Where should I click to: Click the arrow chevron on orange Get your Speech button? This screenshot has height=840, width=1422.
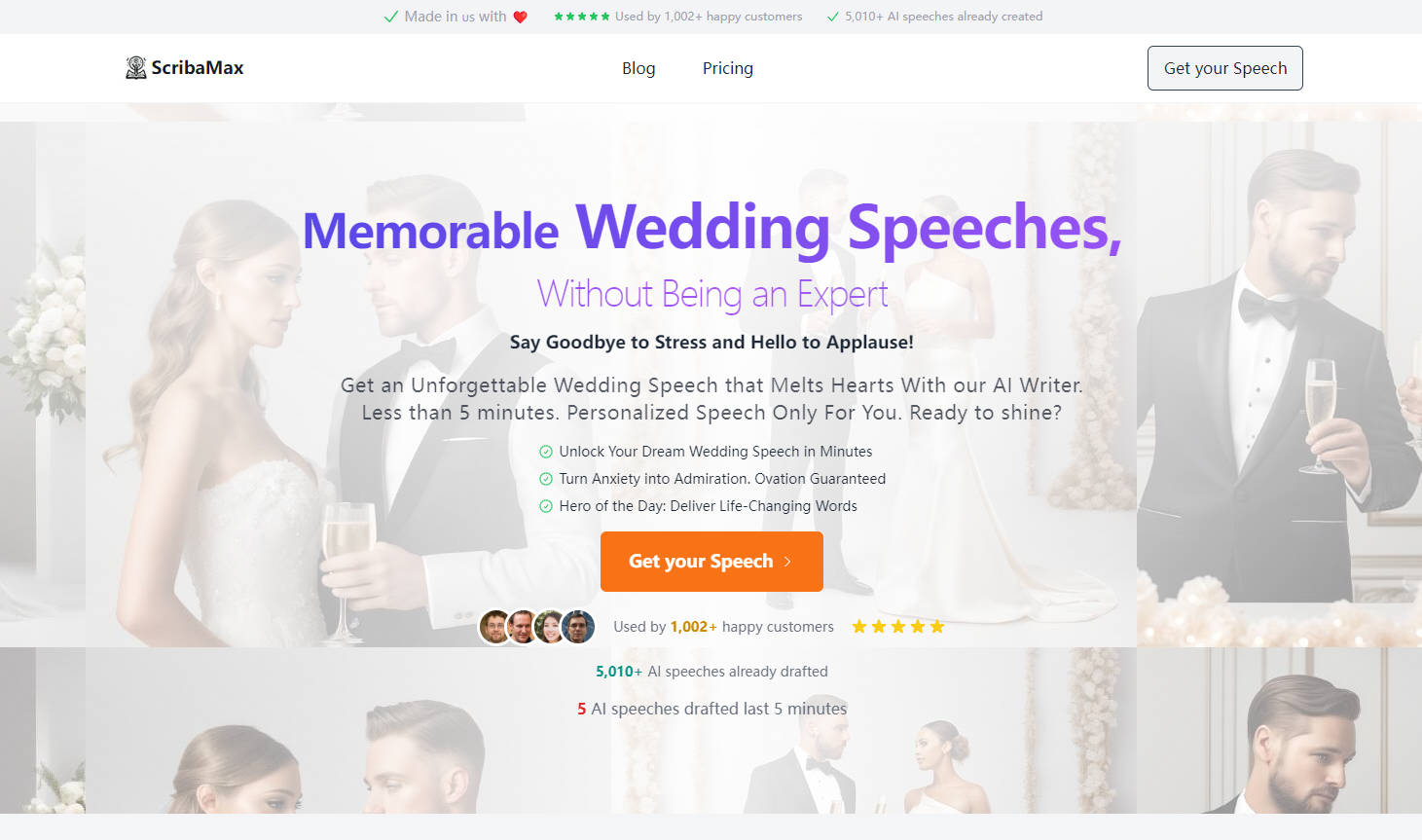[787, 562]
